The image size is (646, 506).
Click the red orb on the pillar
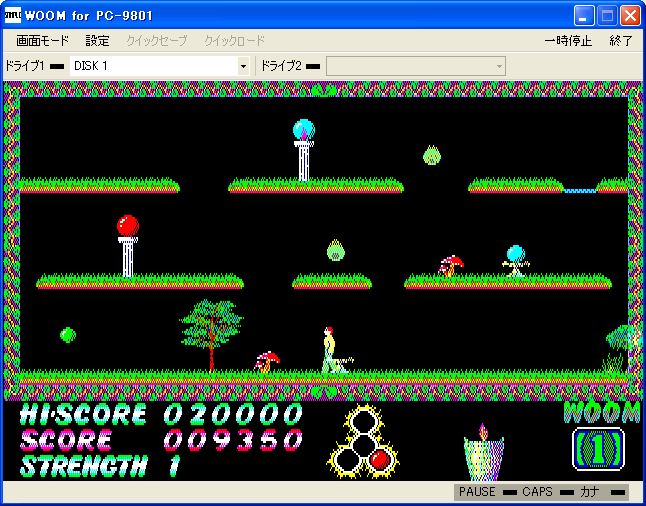pyautogui.click(x=128, y=225)
